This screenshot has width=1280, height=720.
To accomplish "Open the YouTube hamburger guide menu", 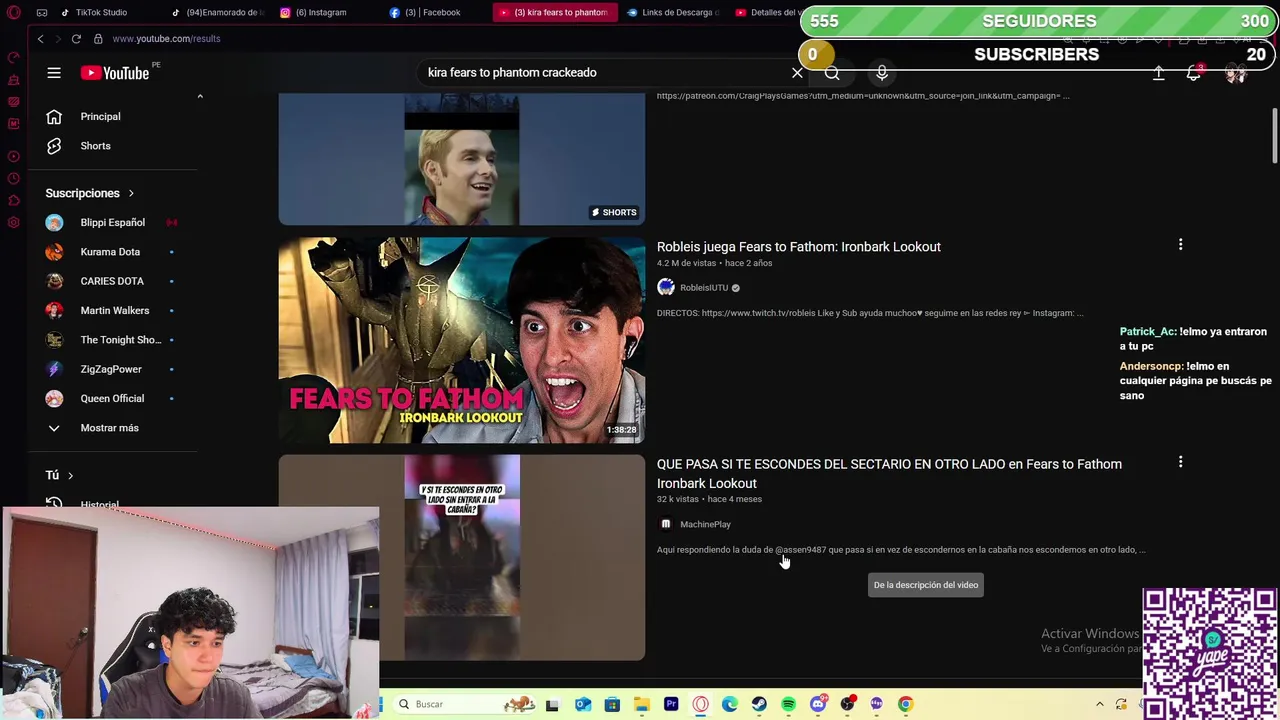I will pyautogui.click(x=54, y=73).
